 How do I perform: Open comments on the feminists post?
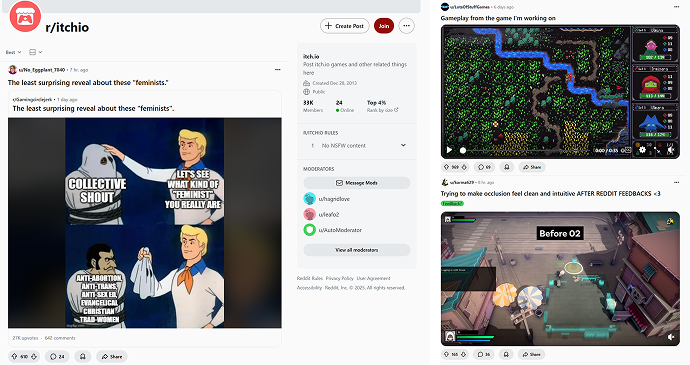[57, 356]
